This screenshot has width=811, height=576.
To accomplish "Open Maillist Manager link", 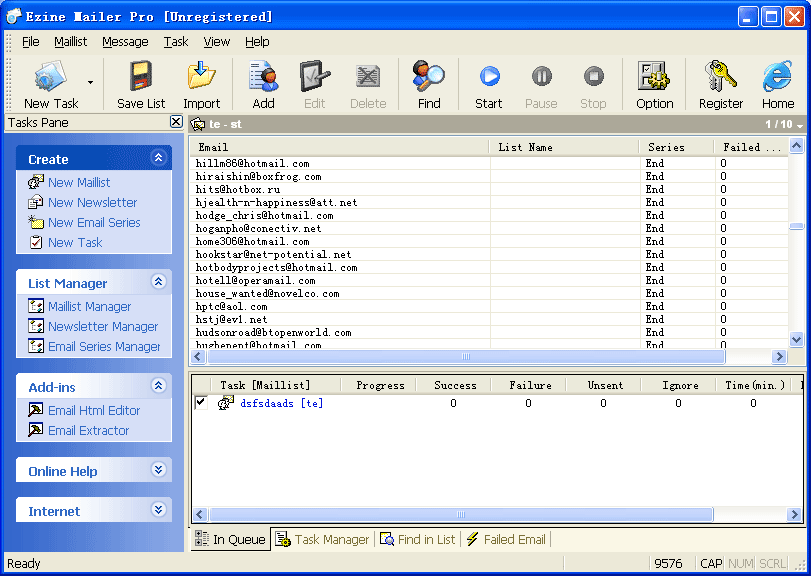I will coord(89,307).
